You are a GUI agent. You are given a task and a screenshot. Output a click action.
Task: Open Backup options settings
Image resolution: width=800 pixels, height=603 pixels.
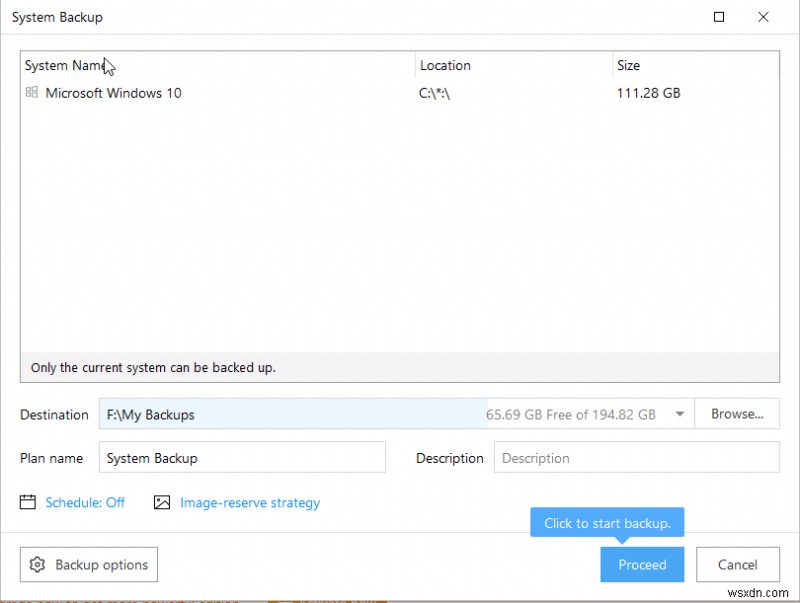click(x=88, y=565)
